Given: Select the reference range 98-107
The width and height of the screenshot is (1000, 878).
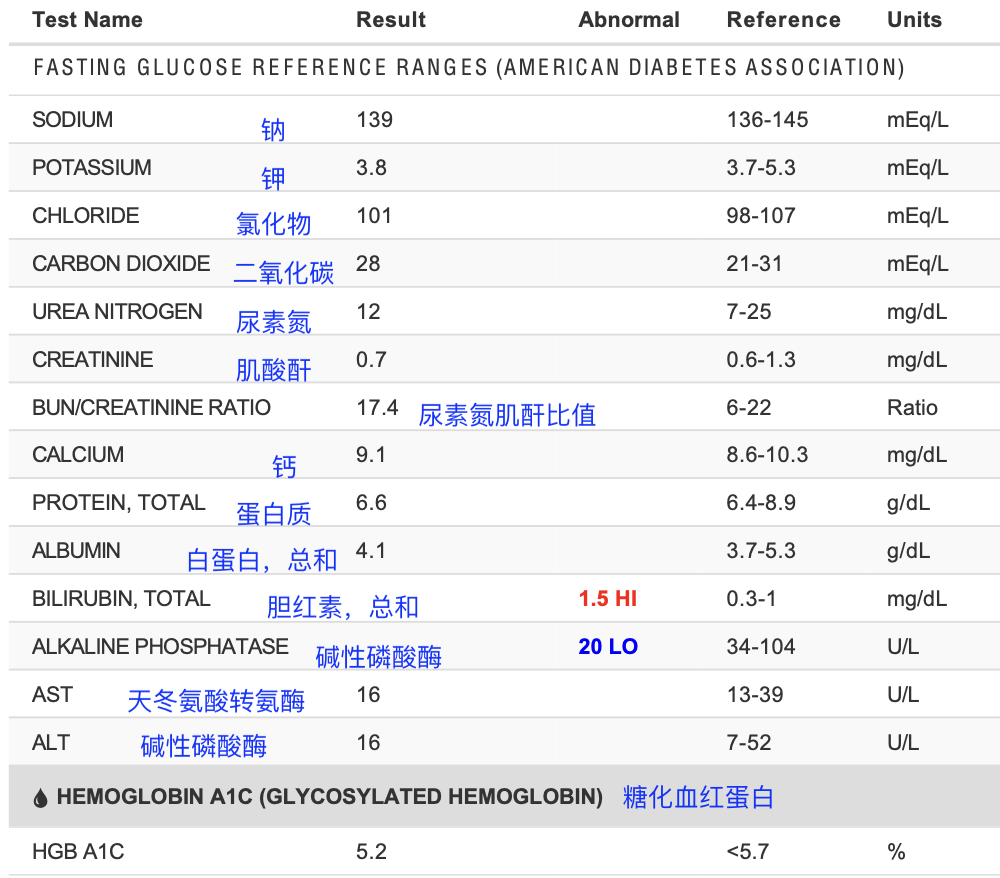Looking at the screenshot, I should (761, 216).
